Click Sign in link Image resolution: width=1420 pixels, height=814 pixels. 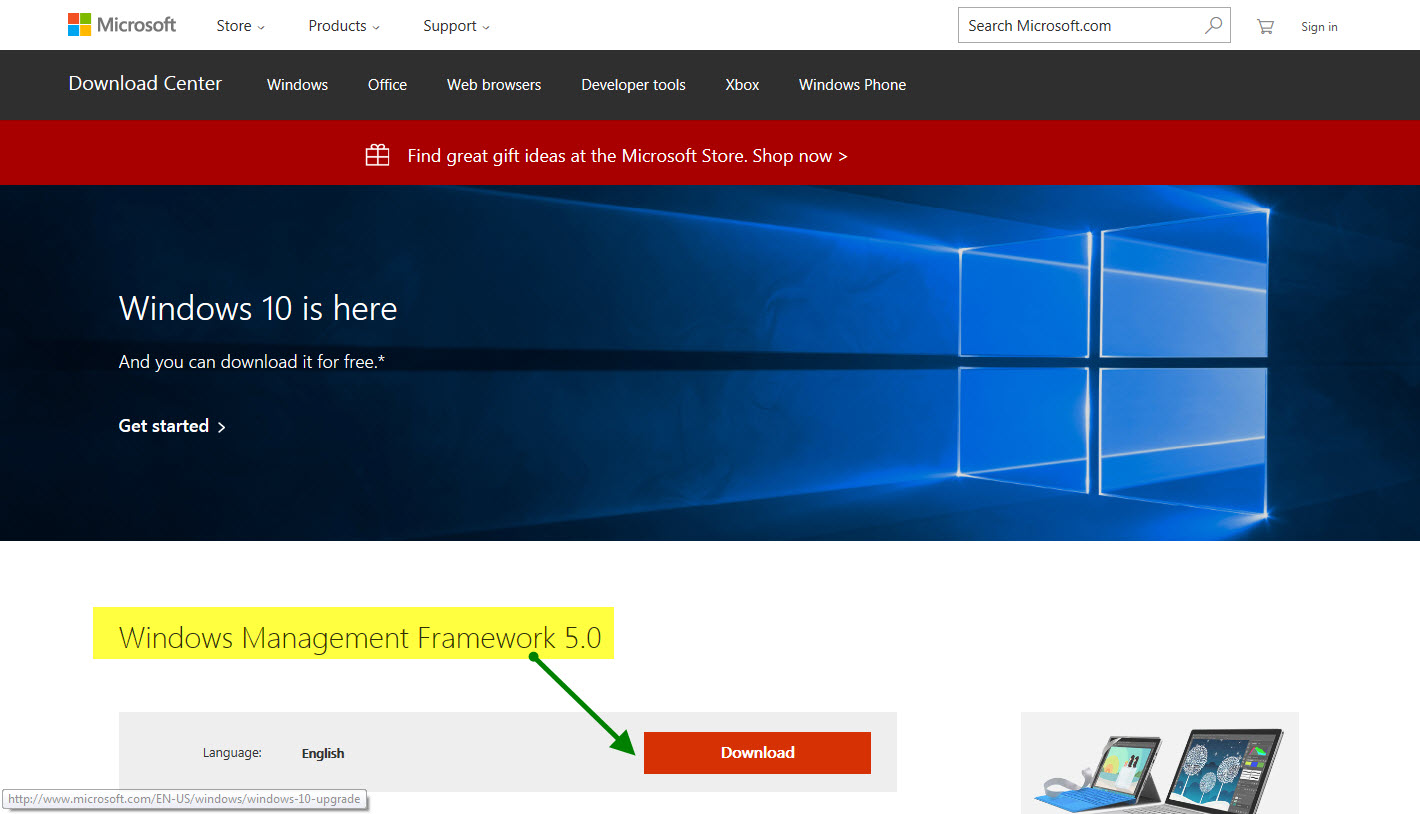(1319, 27)
